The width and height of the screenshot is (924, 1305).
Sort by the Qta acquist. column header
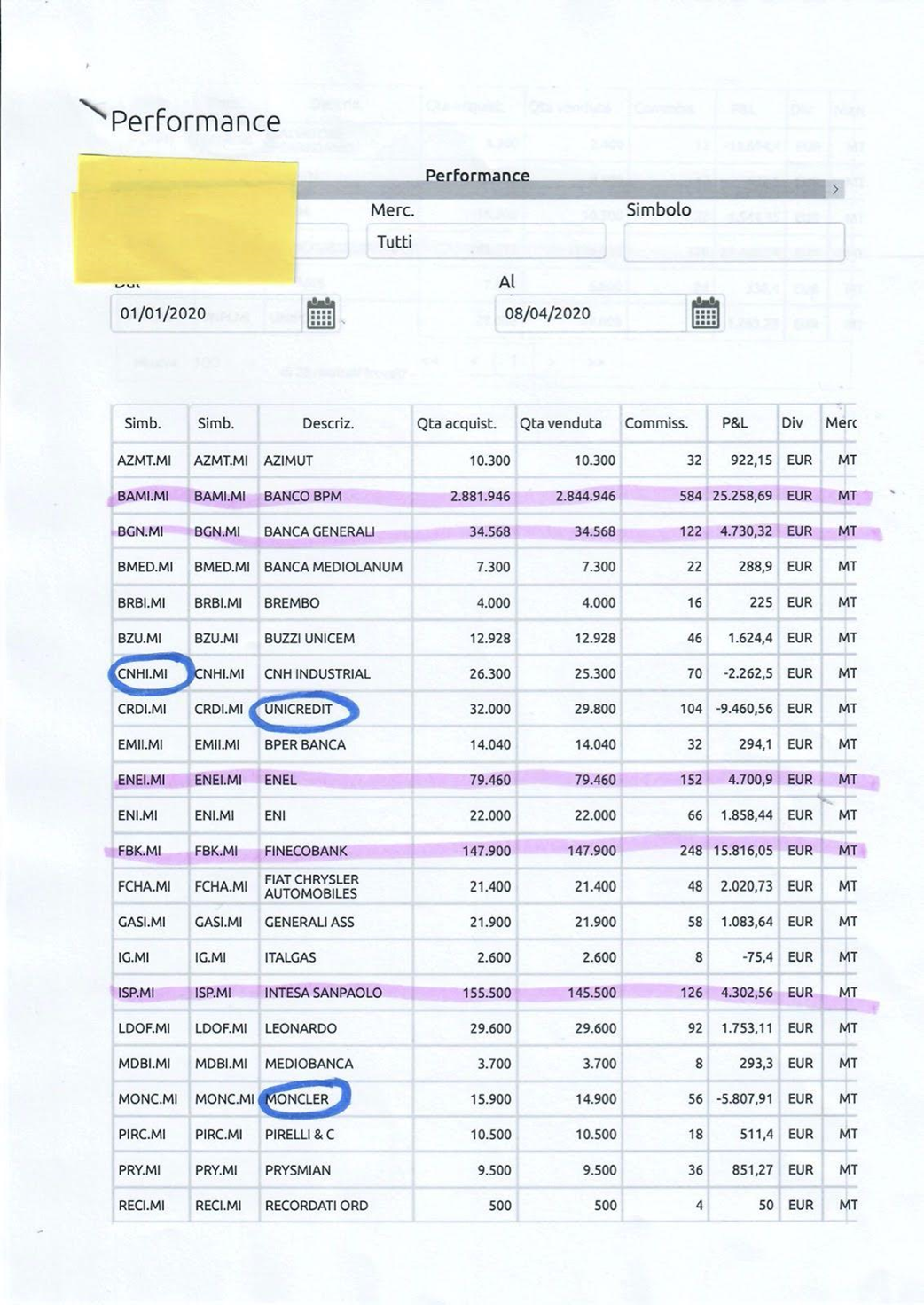(456, 423)
